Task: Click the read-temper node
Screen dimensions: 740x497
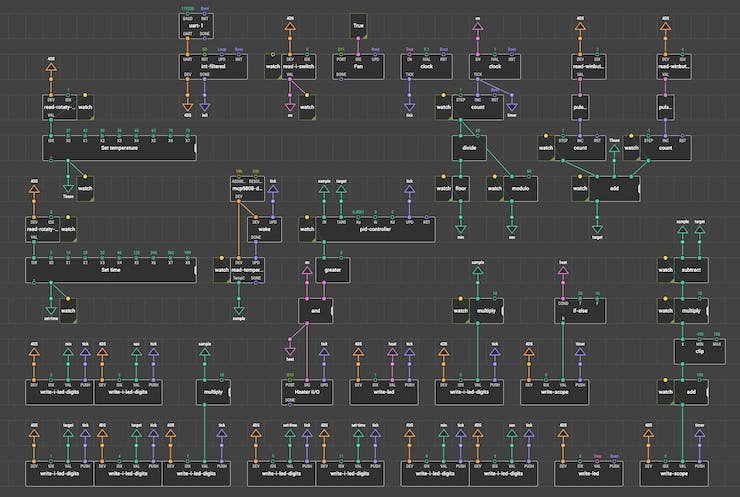Action: pyautogui.click(x=247, y=270)
